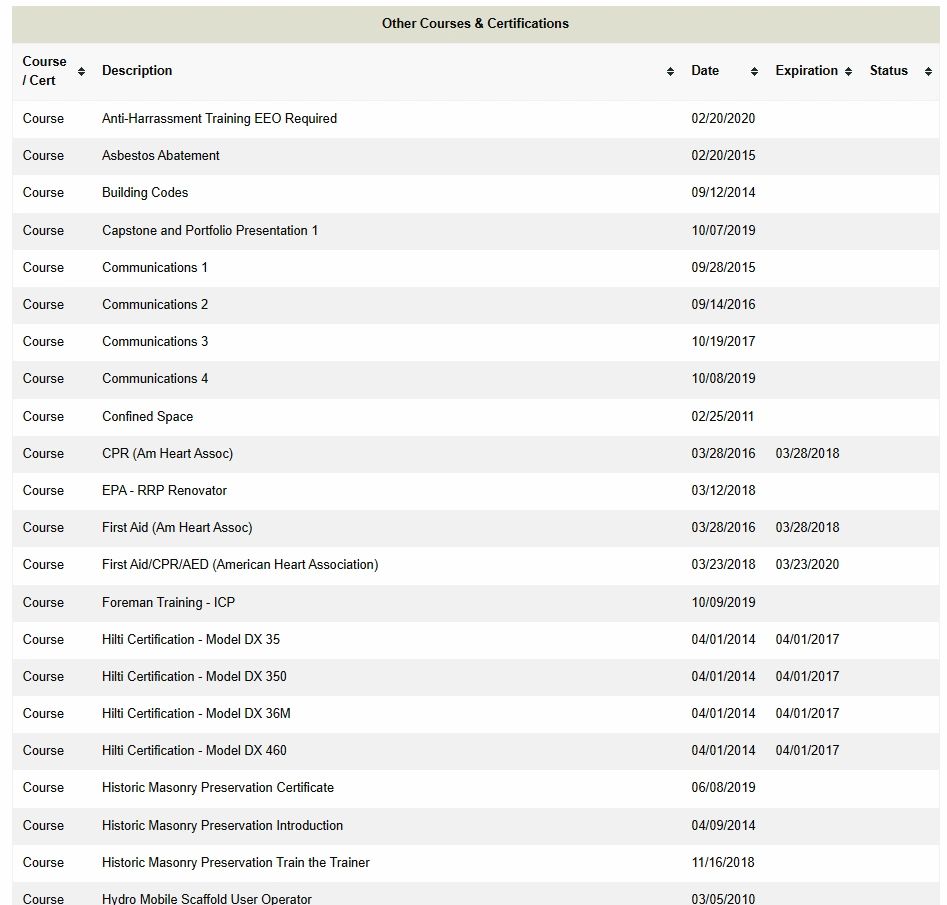This screenshot has height=905, width=947.
Task: Select the Communications 3 row
Action: point(475,342)
